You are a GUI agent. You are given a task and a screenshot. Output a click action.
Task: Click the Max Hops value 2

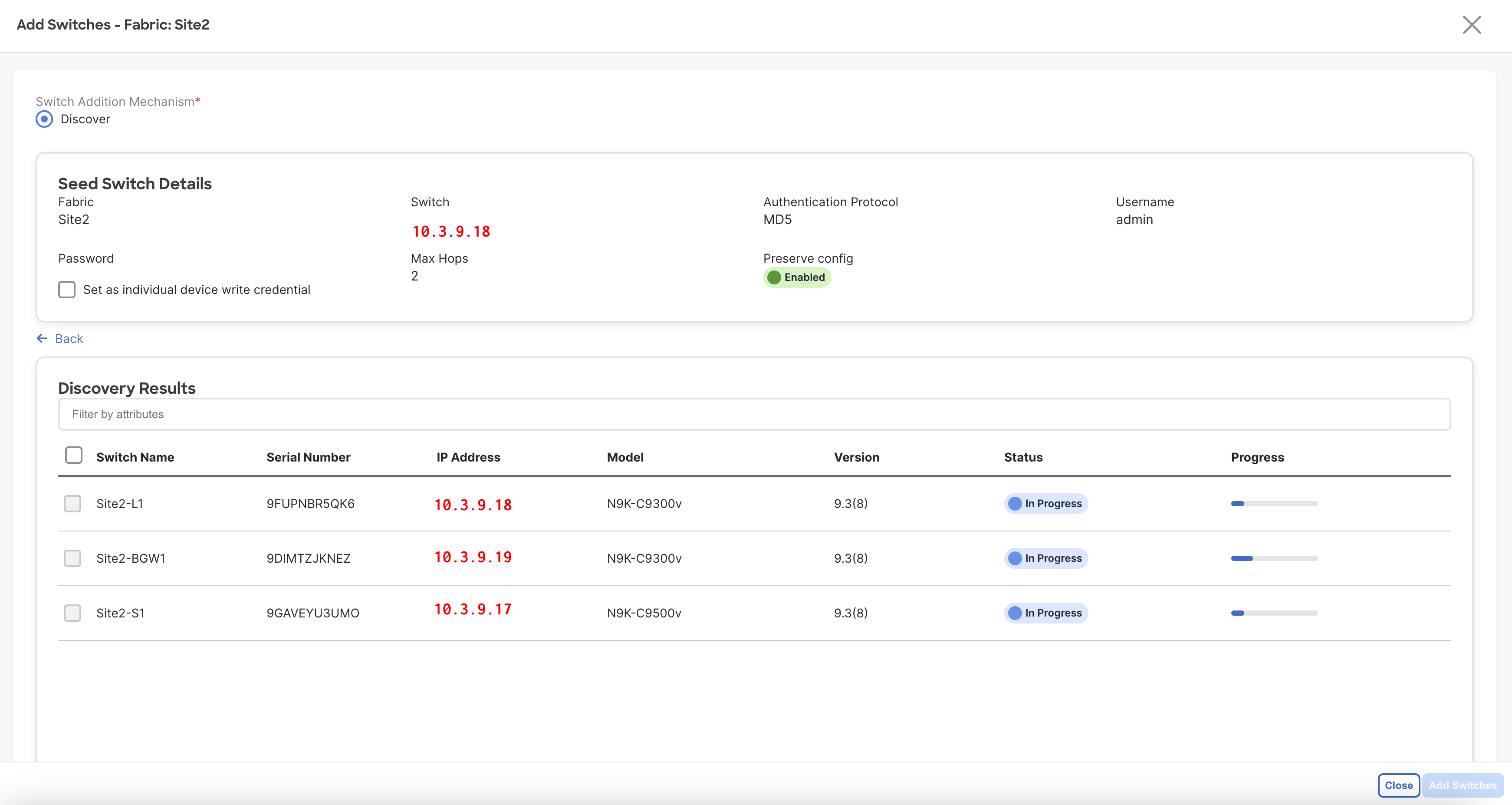click(414, 276)
